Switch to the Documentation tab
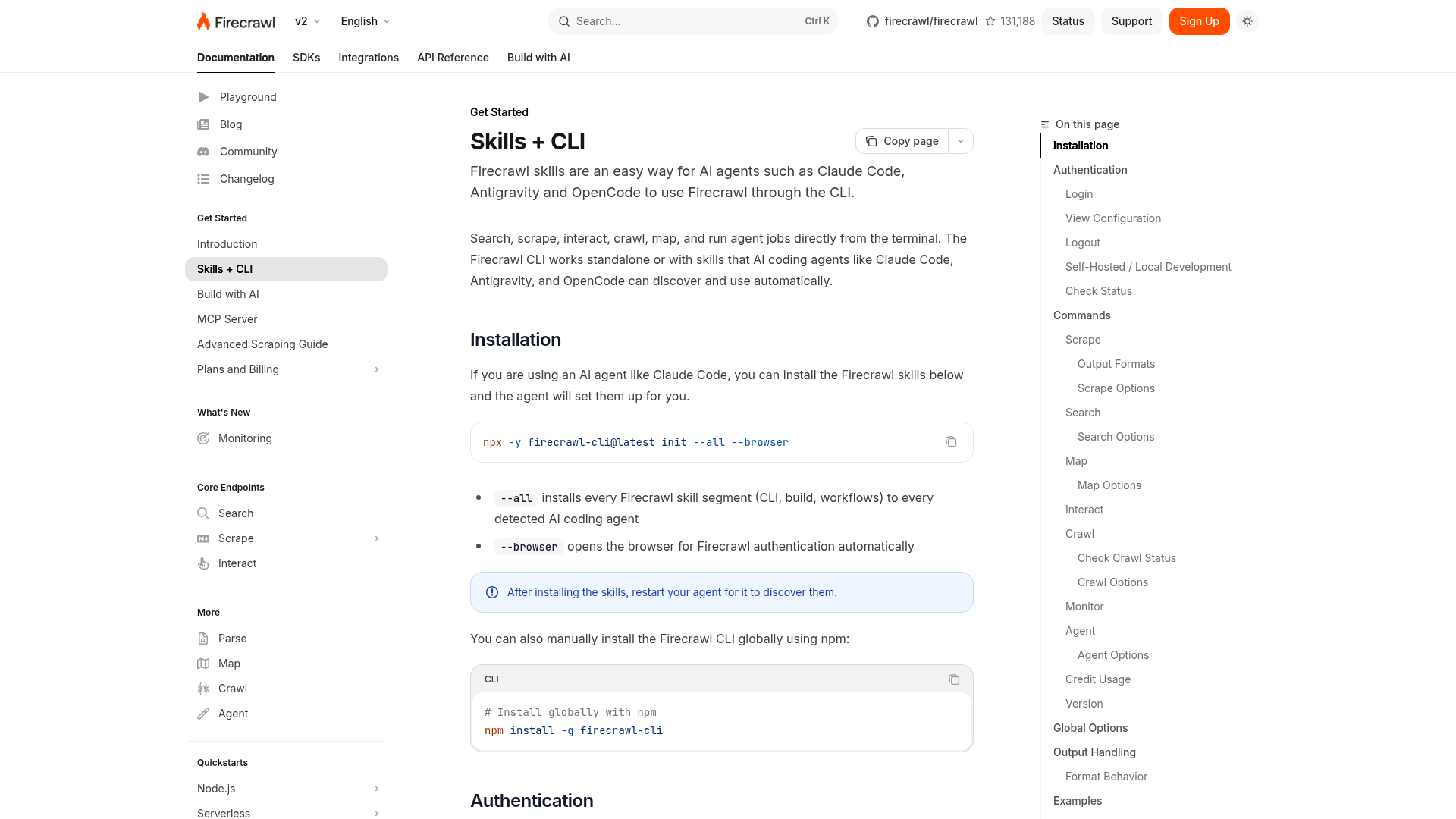 pos(236,58)
